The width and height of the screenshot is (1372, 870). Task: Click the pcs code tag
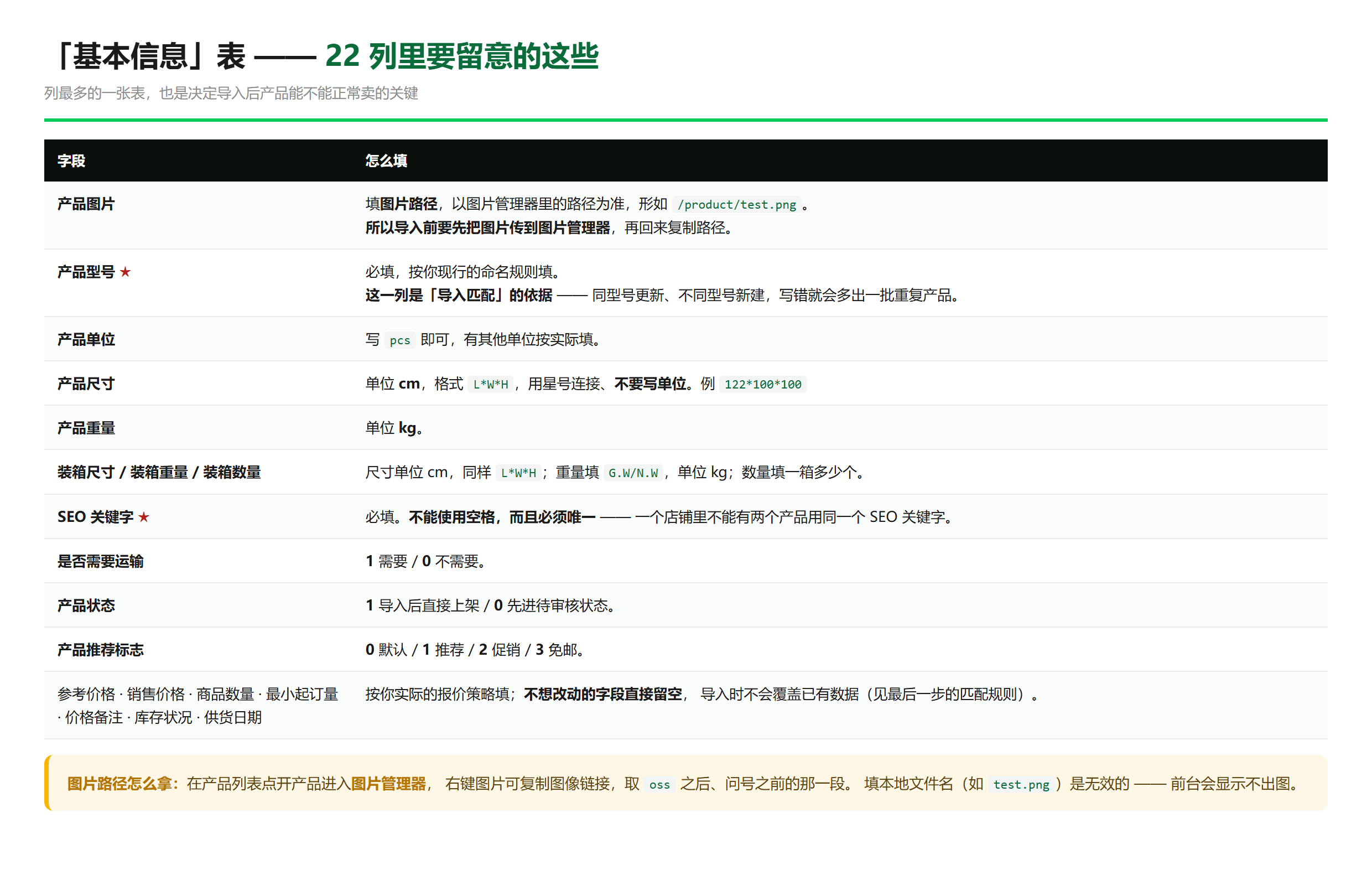[x=399, y=340]
